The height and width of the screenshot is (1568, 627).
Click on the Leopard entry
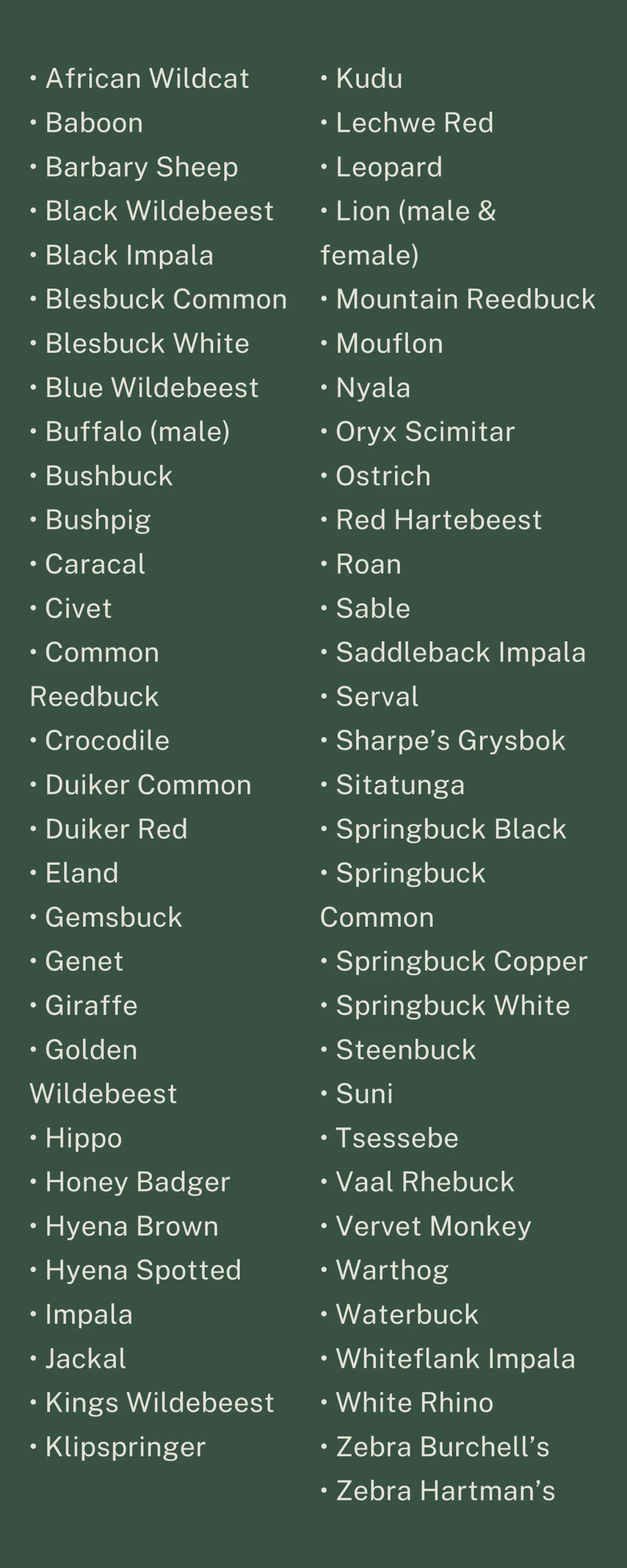coord(390,167)
